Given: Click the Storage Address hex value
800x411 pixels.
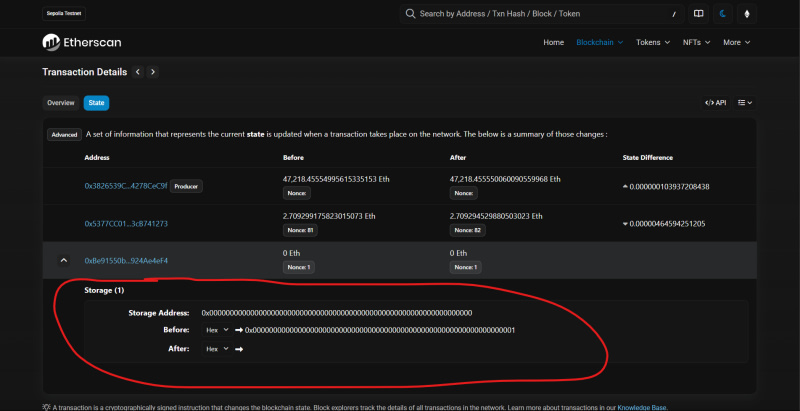Looking at the screenshot, I should point(337,313).
